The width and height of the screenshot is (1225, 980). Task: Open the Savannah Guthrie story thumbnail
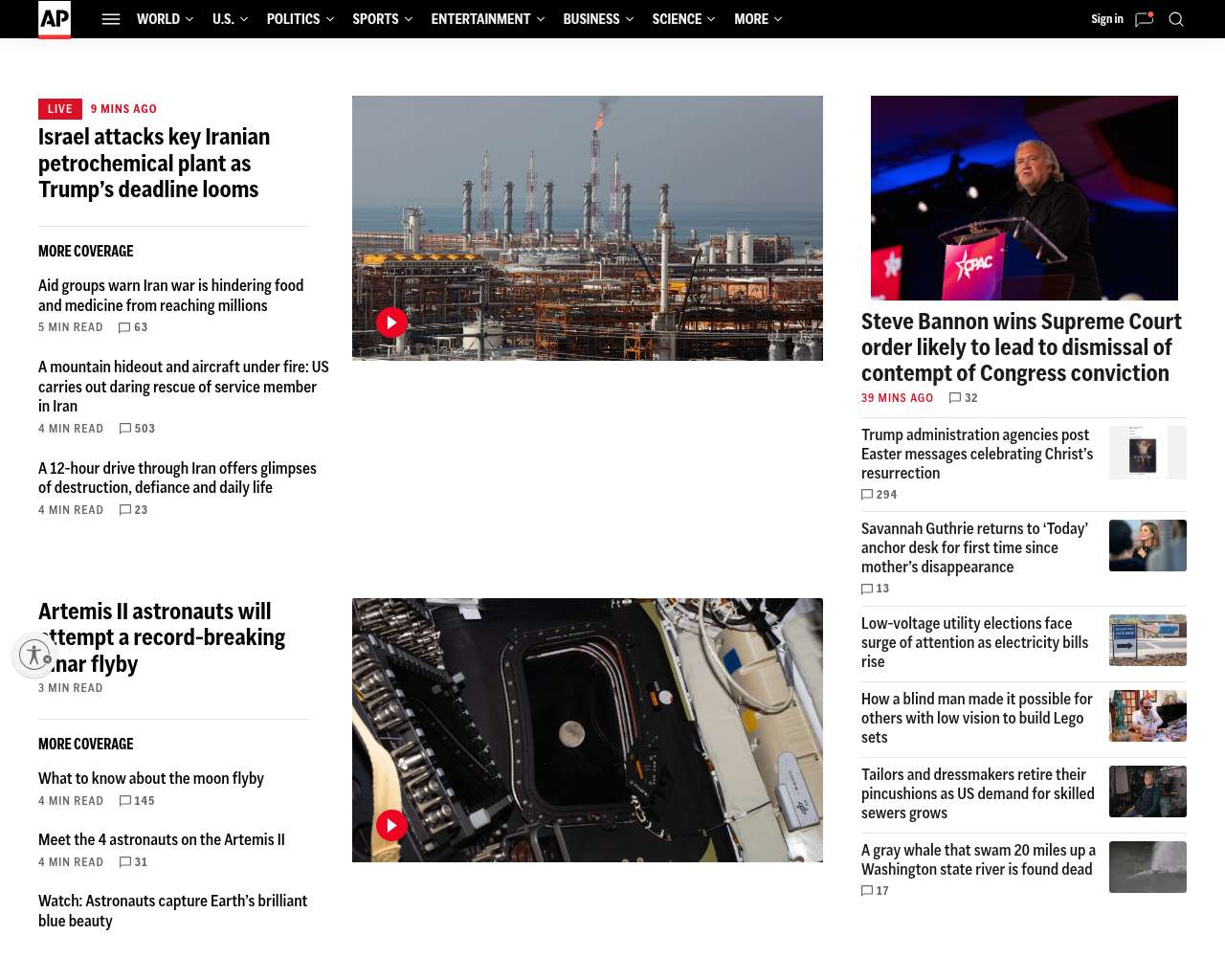(1147, 546)
